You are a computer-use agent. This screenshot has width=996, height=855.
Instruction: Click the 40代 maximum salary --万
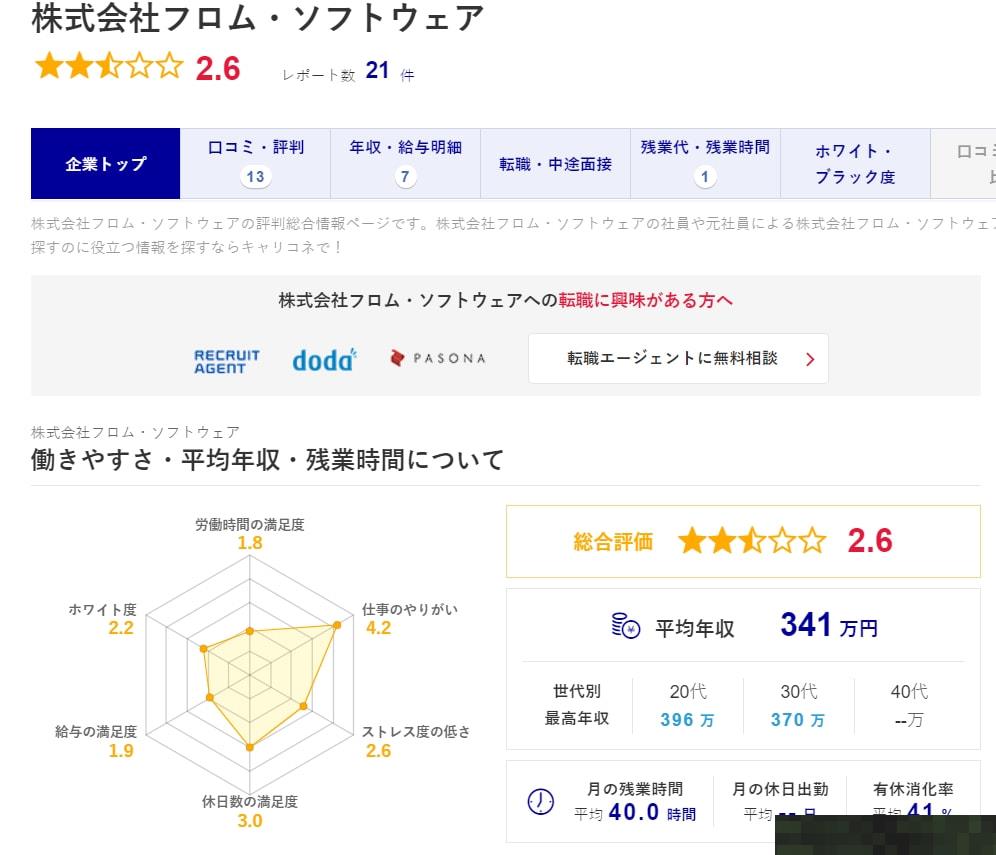(909, 720)
